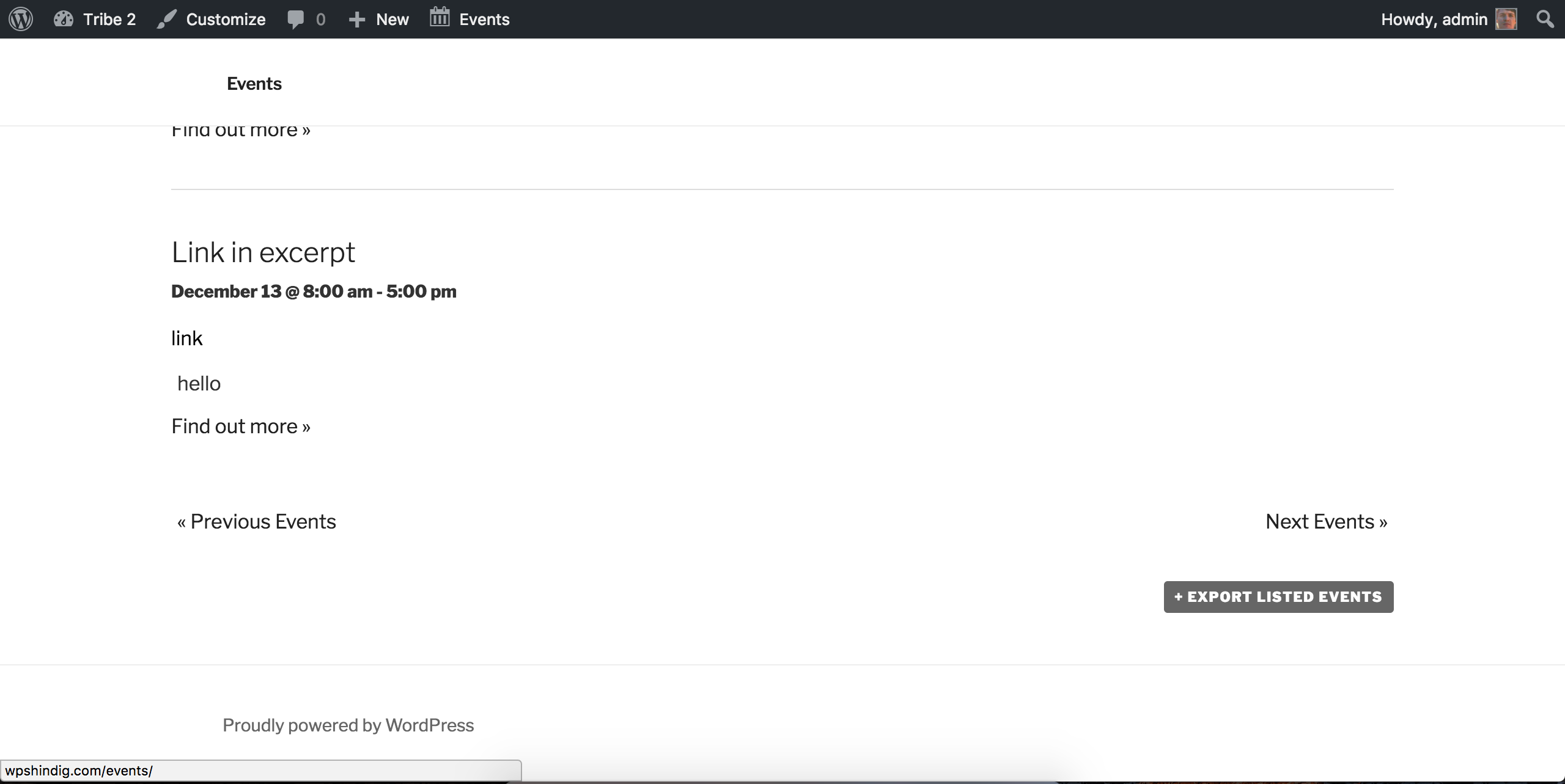1565x784 pixels.
Task: Click the Events calendar icon in admin bar
Action: tap(439, 19)
